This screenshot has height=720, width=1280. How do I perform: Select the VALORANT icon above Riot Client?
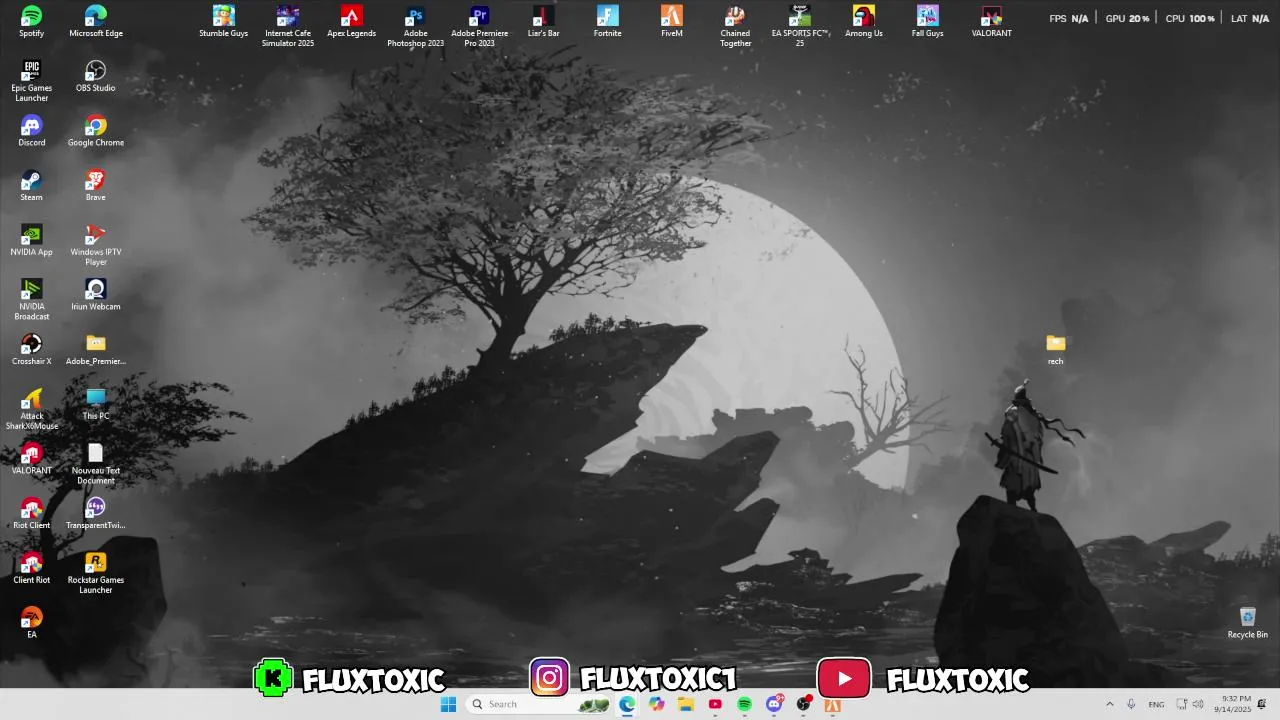click(31, 459)
